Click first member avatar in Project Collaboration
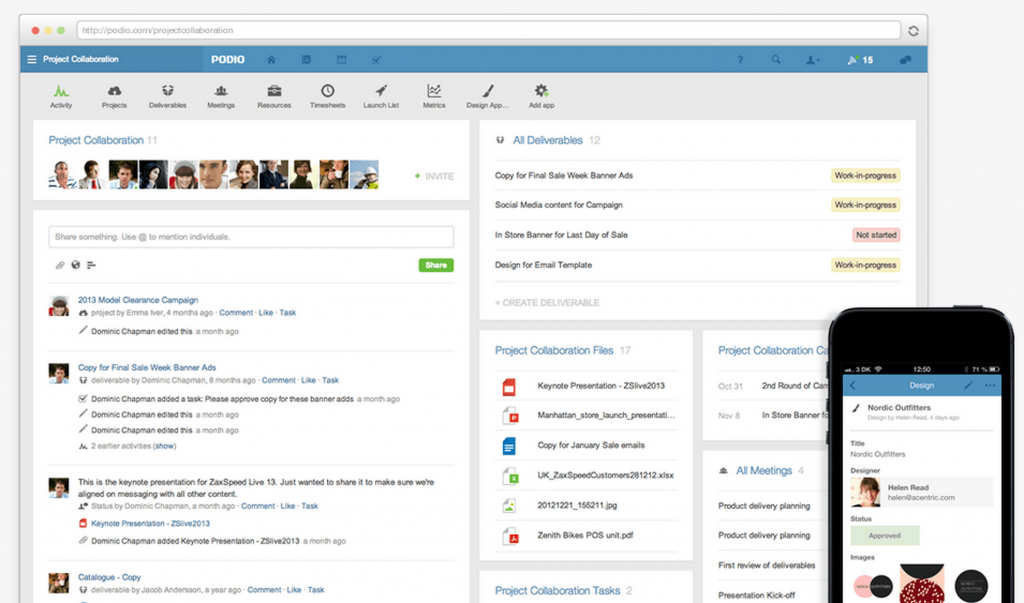 click(63, 175)
